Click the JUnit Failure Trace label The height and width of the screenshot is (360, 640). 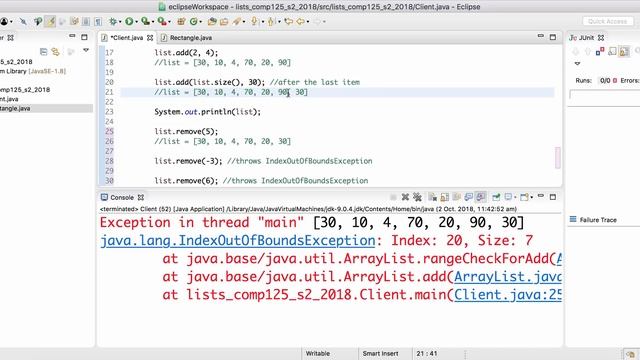tap(598, 220)
